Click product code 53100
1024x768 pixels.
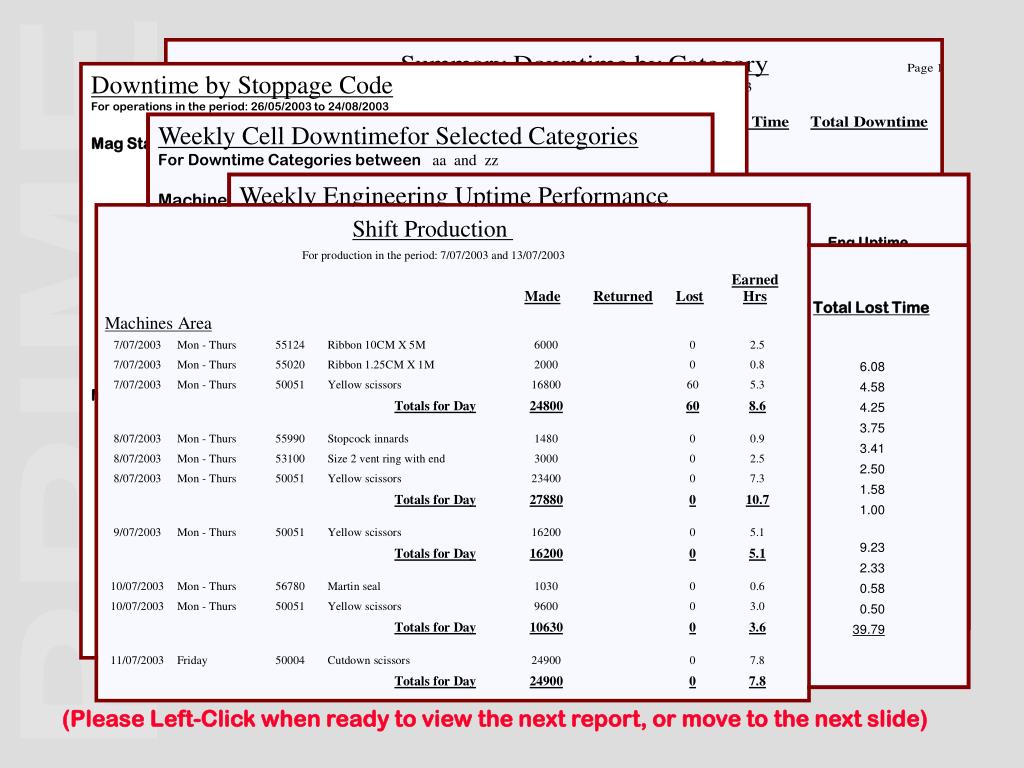tap(290, 458)
